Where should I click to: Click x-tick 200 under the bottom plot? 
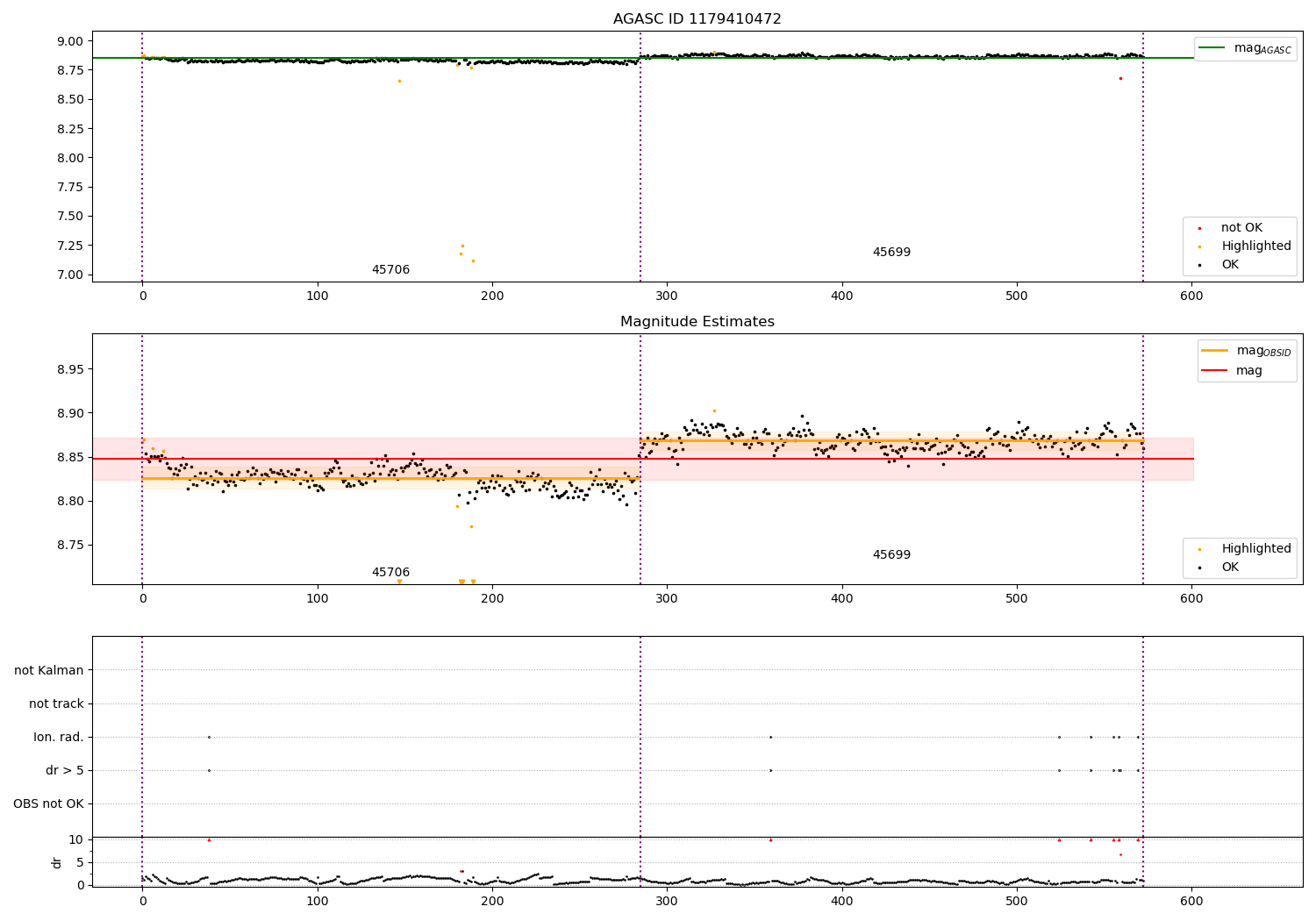pos(492,901)
